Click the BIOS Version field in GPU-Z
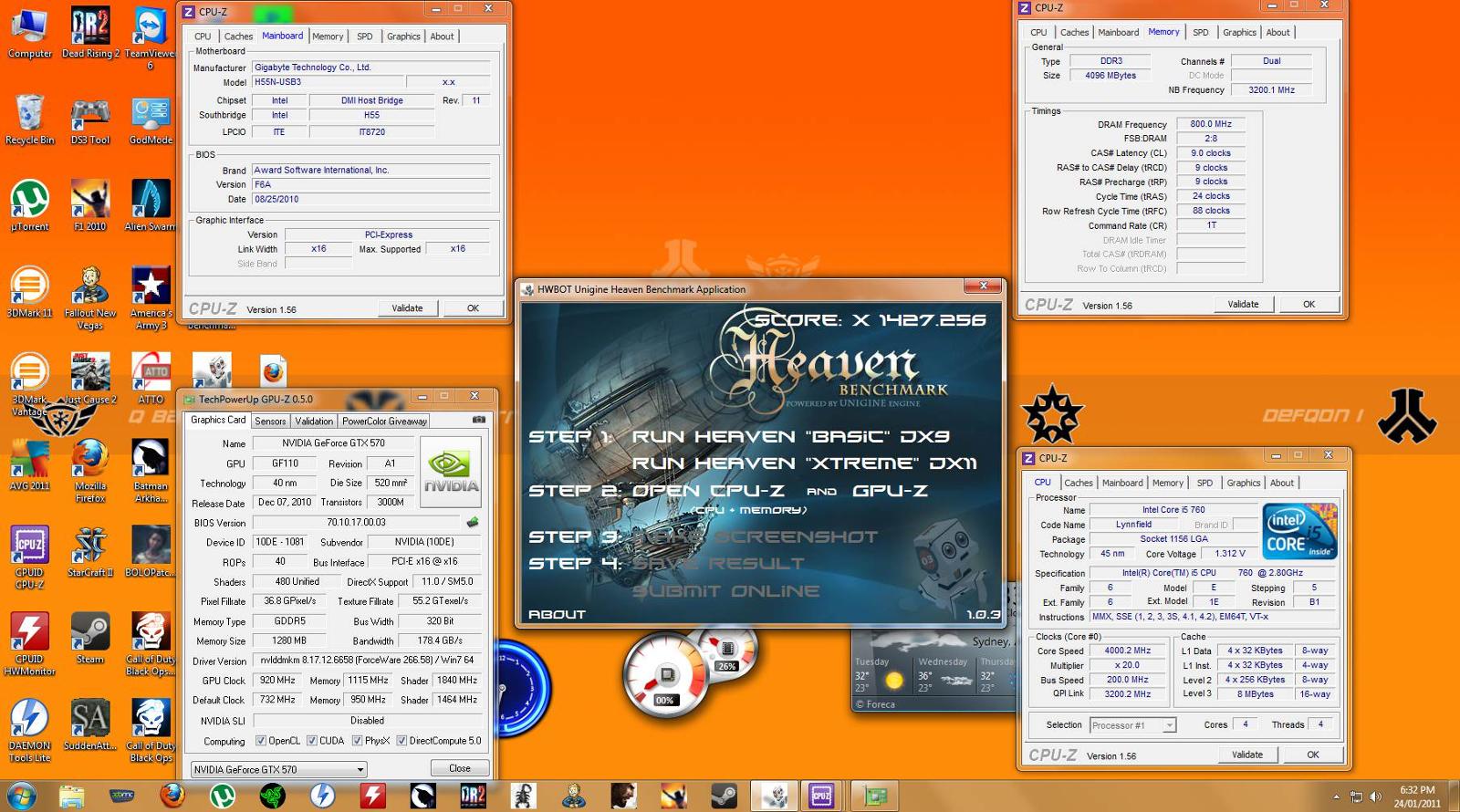 [356, 523]
